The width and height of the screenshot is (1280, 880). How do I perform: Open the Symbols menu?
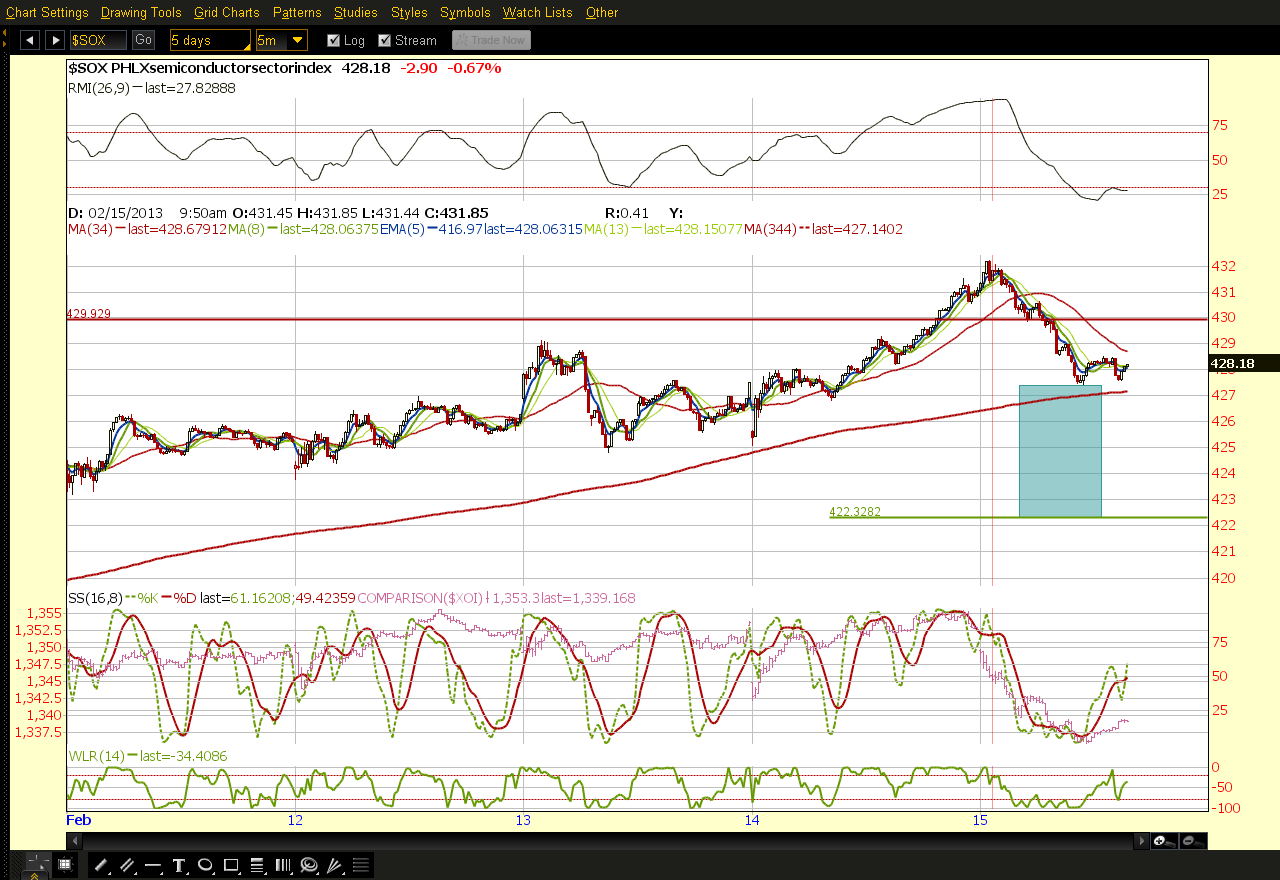(x=465, y=12)
